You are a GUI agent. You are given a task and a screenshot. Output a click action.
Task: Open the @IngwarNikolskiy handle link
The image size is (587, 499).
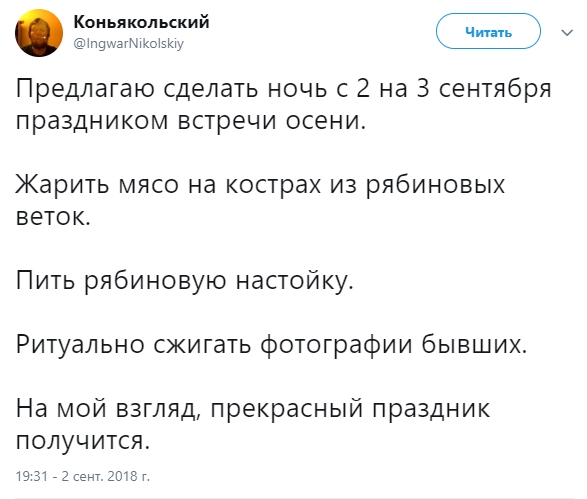tap(129, 44)
